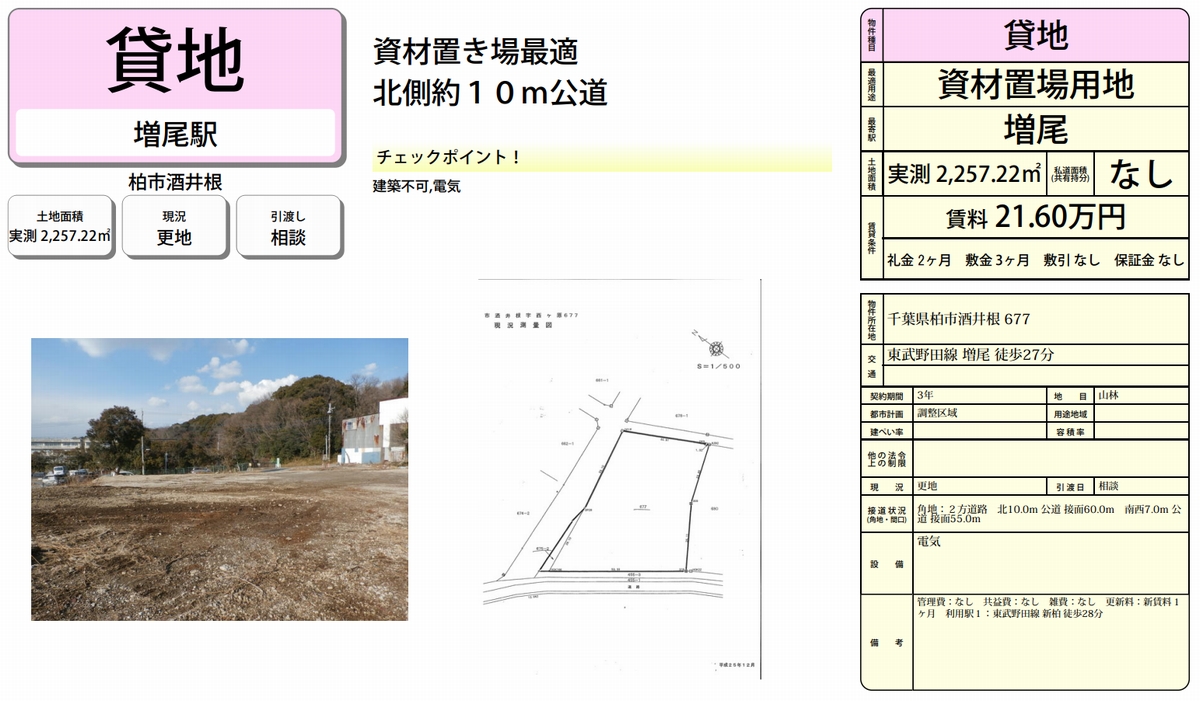Click 敷引 なし
The image size is (1200, 701).
pos(1071,260)
